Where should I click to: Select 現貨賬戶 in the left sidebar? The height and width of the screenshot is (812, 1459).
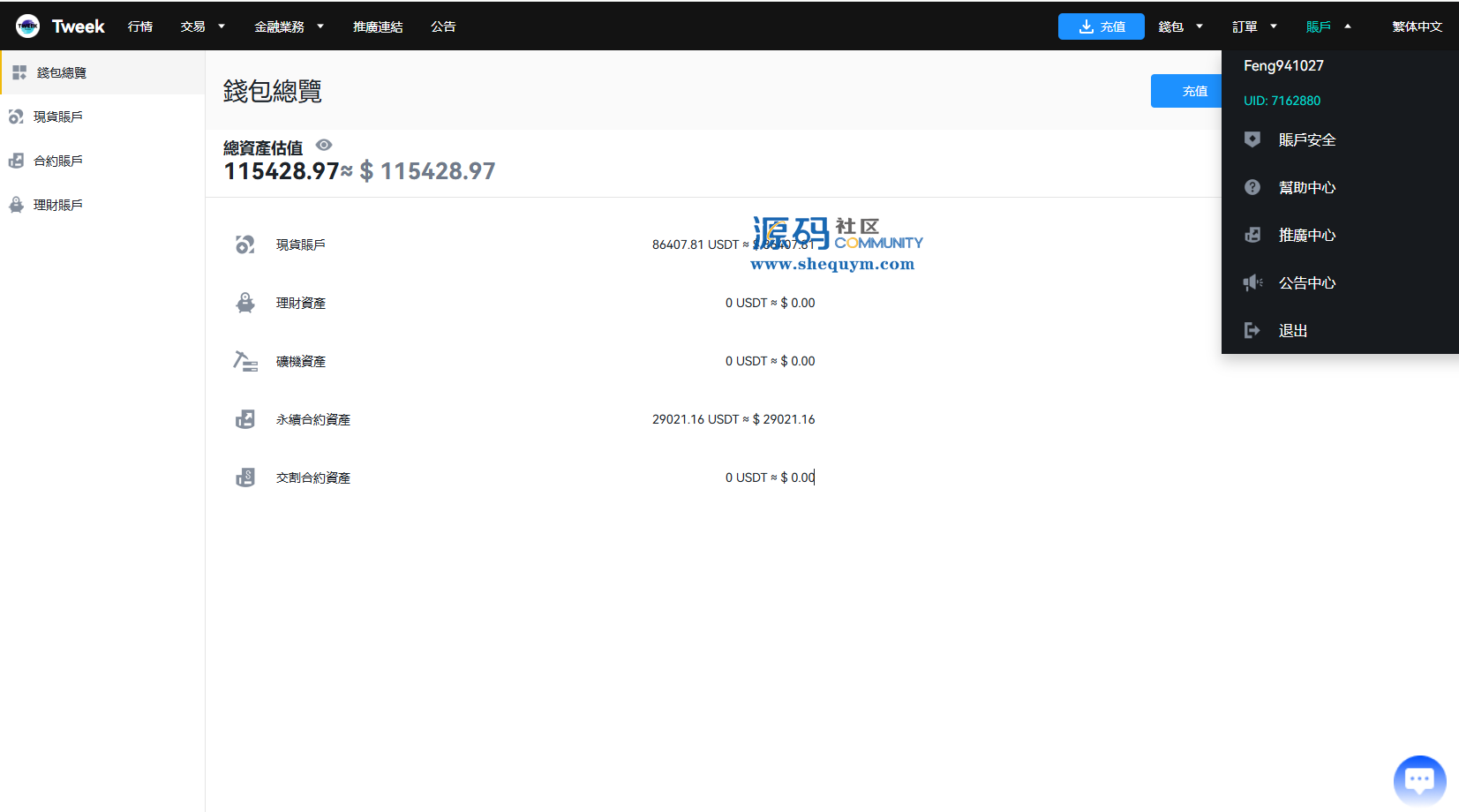[x=58, y=117]
